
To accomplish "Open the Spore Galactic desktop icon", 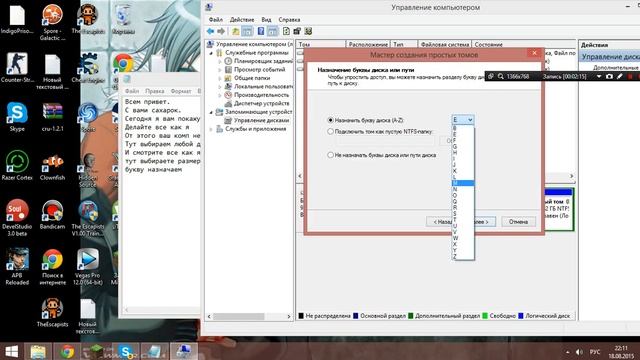I will coord(52,22).
